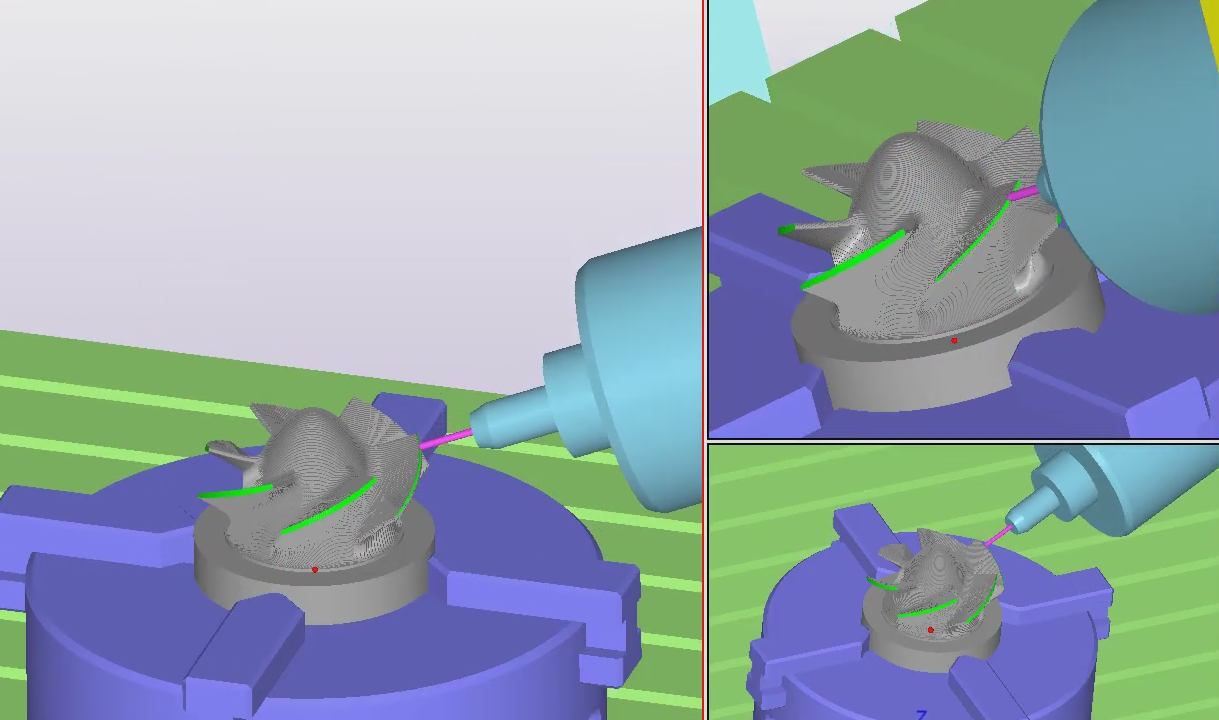This screenshot has width=1219, height=720.
Task: Click the leftmost green toolpath in left view
Action: [x=235, y=491]
